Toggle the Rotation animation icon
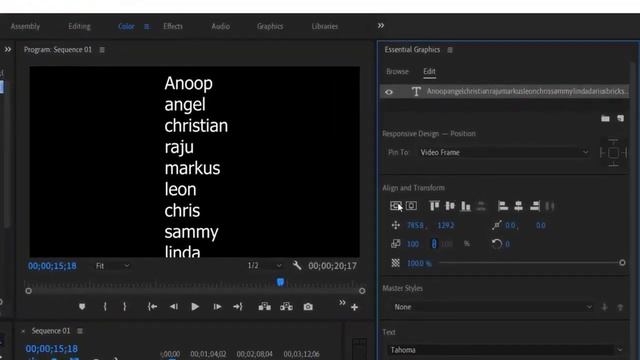This screenshot has width=640, height=360. (496, 244)
